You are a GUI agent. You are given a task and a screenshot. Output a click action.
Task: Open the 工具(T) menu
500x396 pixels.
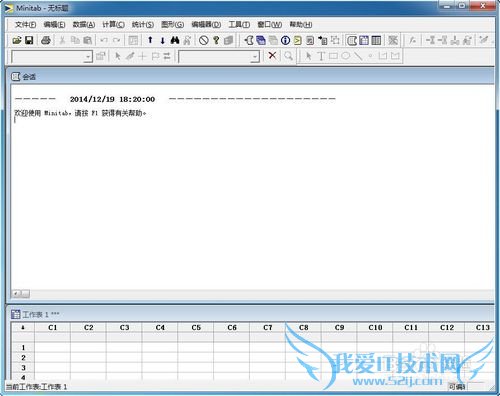[x=239, y=24]
